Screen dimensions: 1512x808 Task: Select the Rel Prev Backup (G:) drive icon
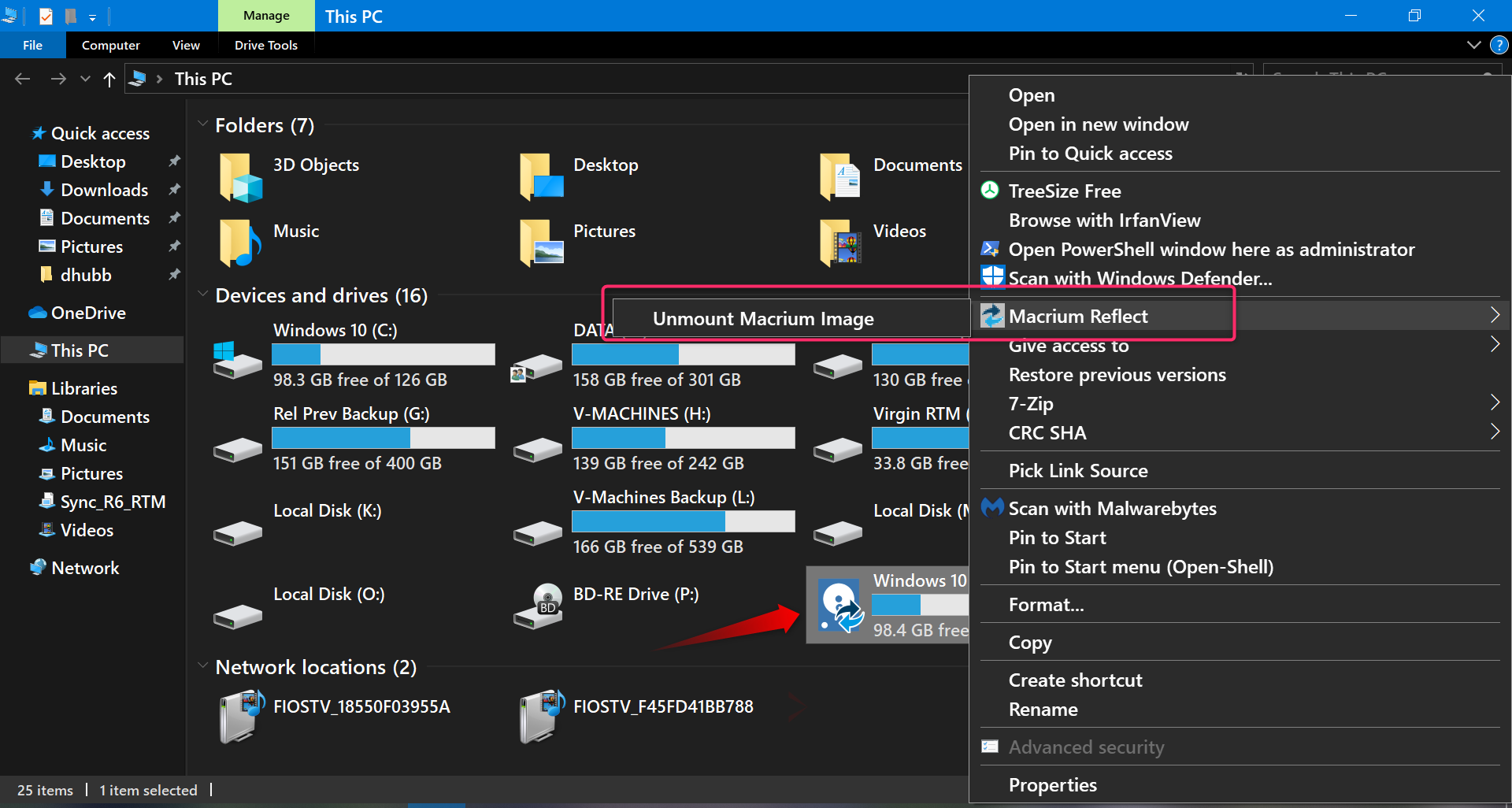click(237, 450)
